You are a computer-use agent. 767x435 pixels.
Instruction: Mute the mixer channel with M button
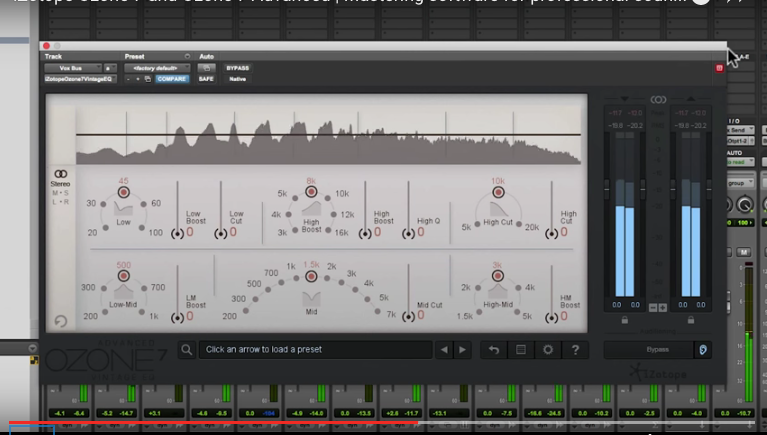coord(744,252)
